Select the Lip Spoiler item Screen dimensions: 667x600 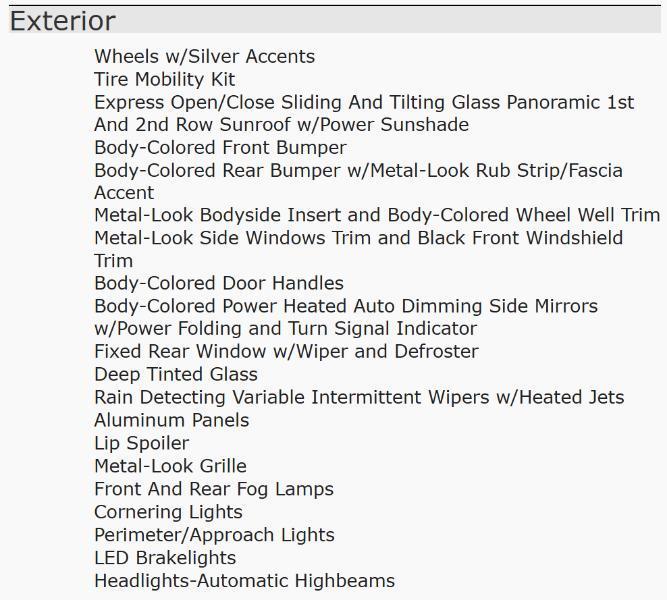[x=141, y=444]
